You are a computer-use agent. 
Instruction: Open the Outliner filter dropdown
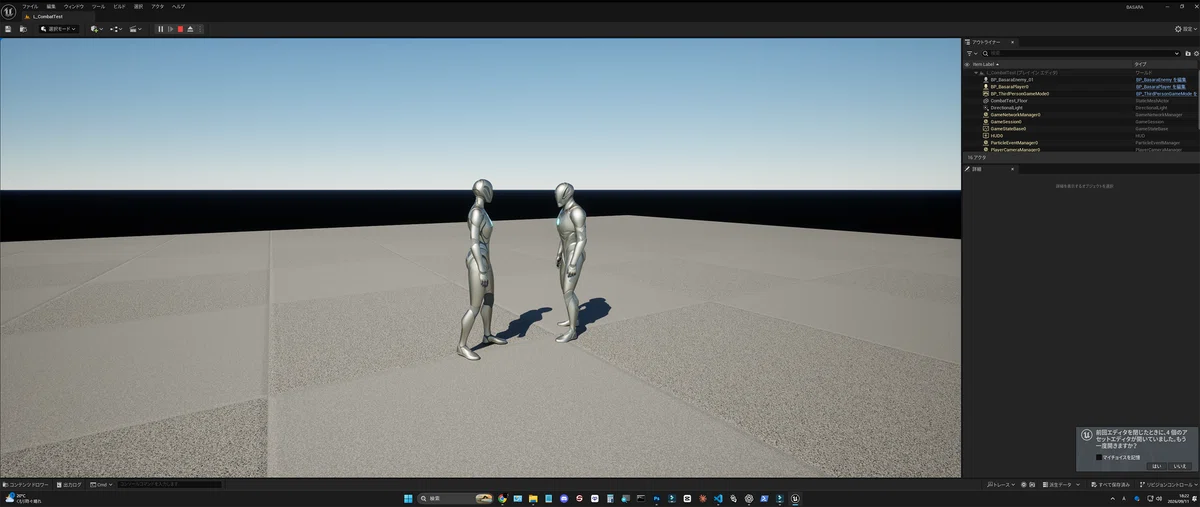[x=972, y=53]
